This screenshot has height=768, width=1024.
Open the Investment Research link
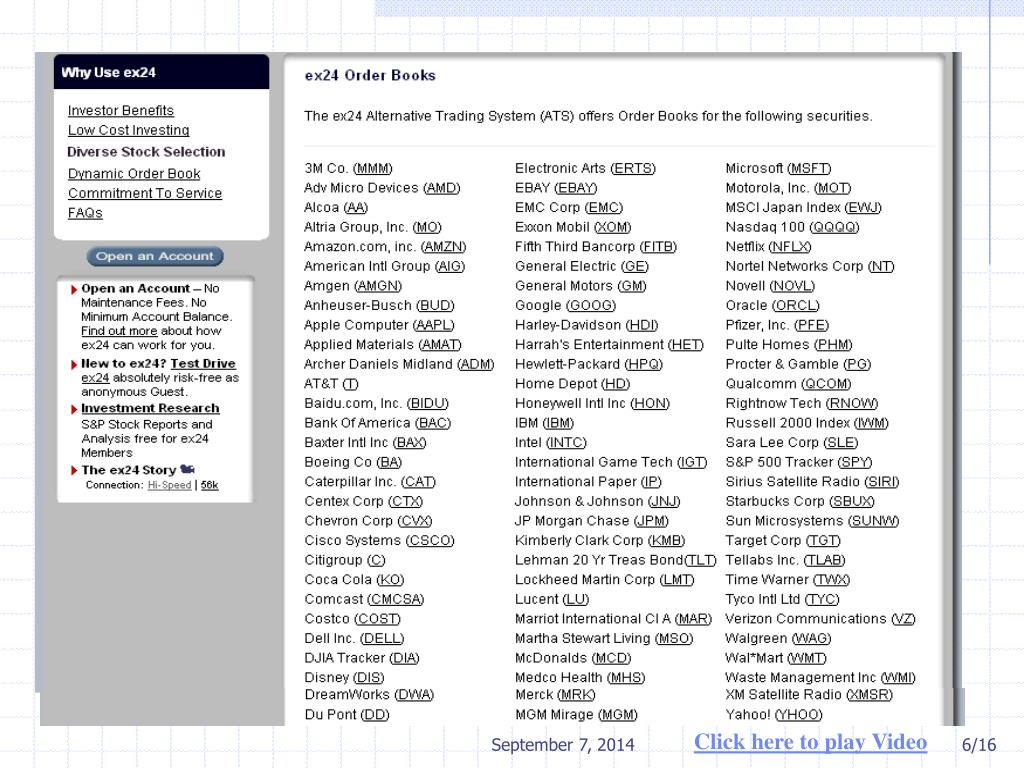[150, 408]
